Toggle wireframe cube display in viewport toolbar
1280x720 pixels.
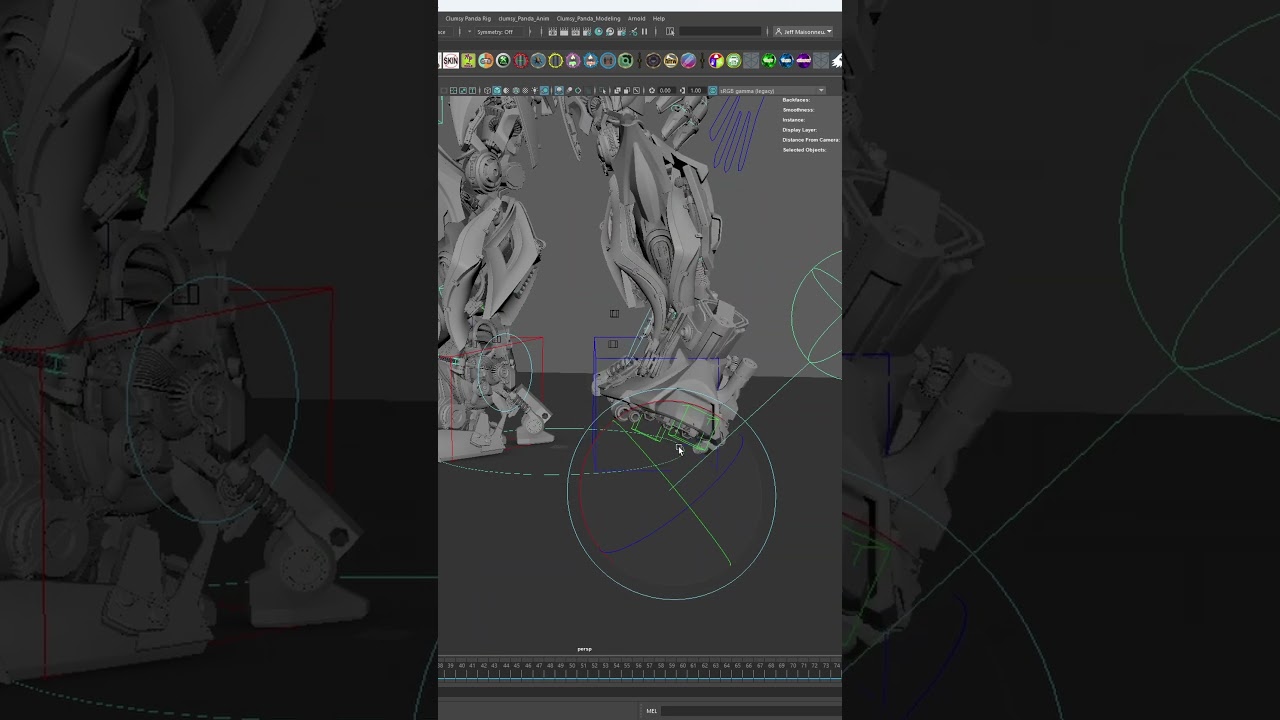tap(487, 91)
